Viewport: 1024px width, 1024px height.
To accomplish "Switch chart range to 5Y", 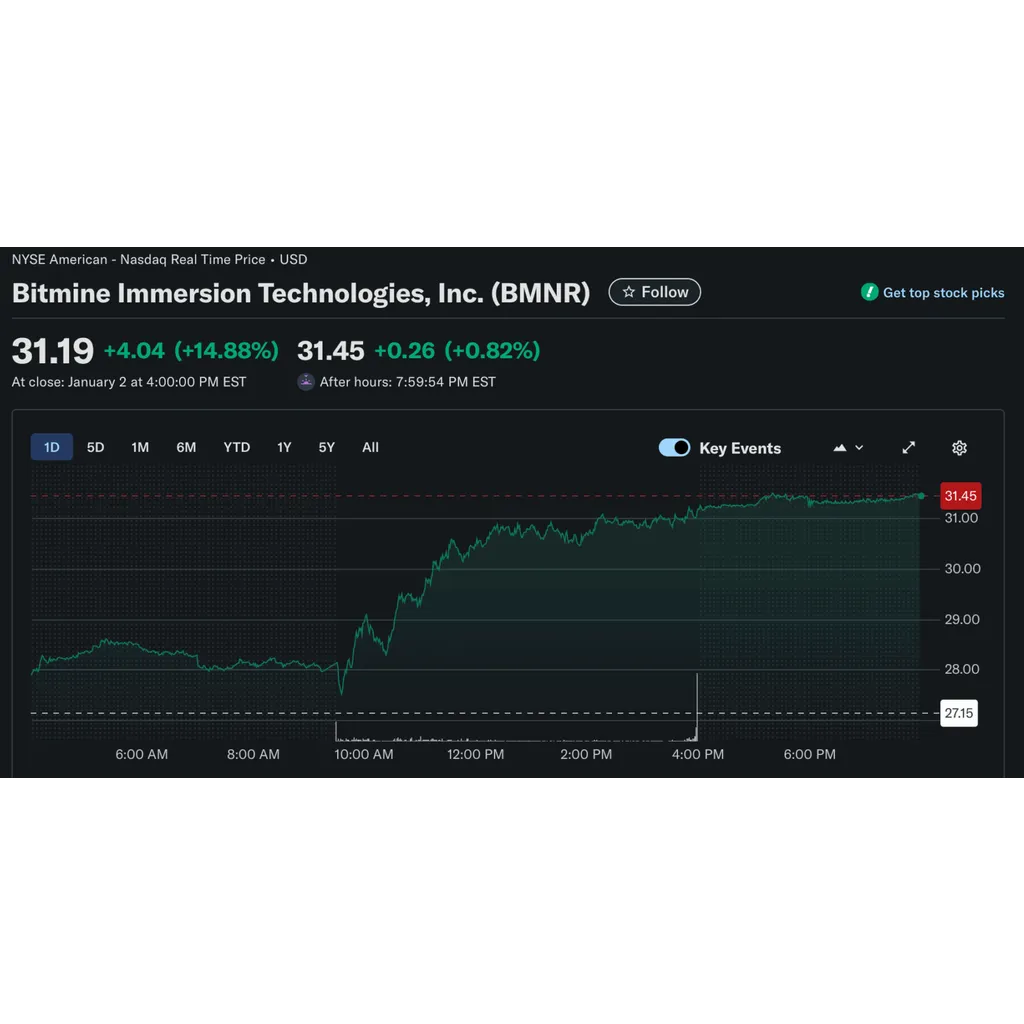I will 327,447.
